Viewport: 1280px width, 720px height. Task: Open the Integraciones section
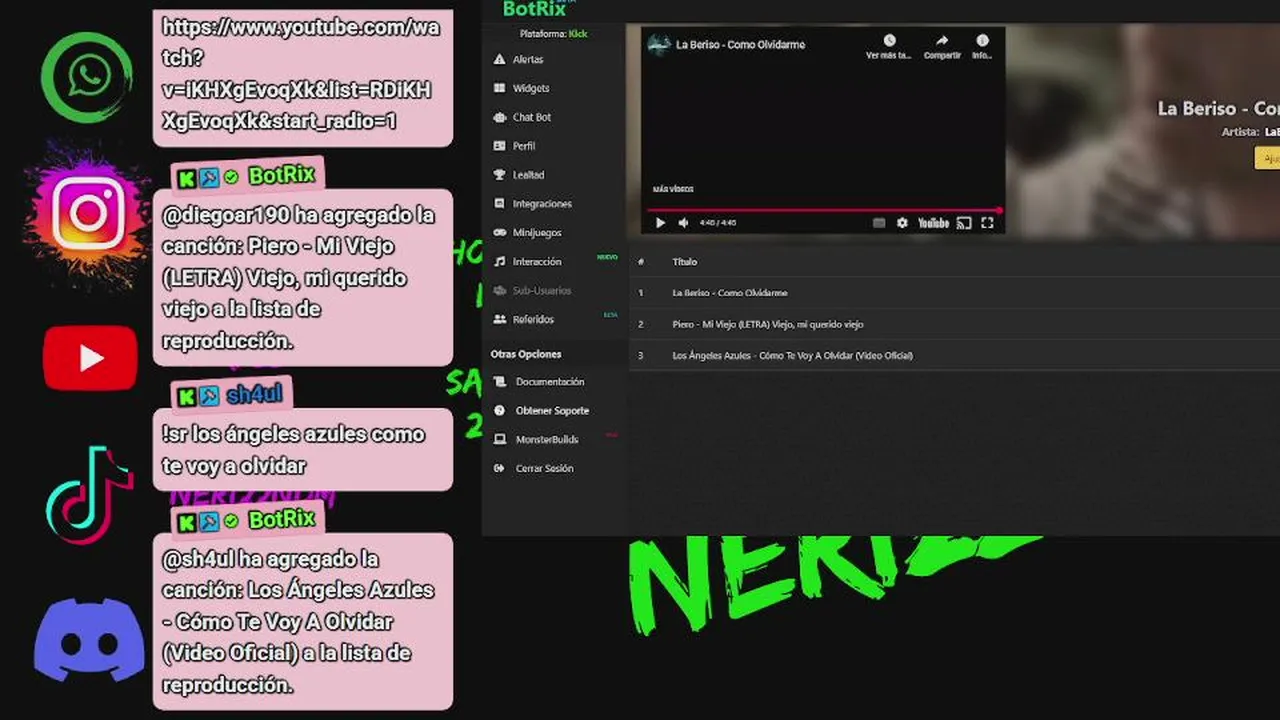[x=542, y=204]
